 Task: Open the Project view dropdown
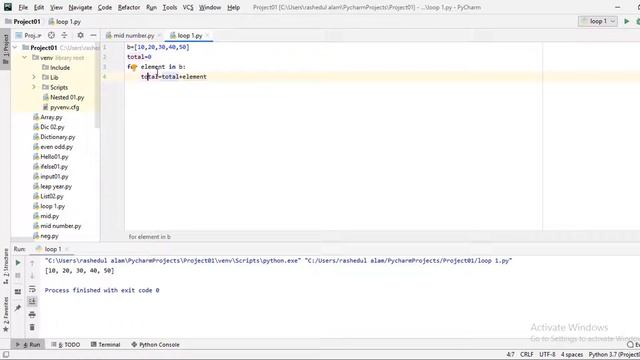coord(29,36)
